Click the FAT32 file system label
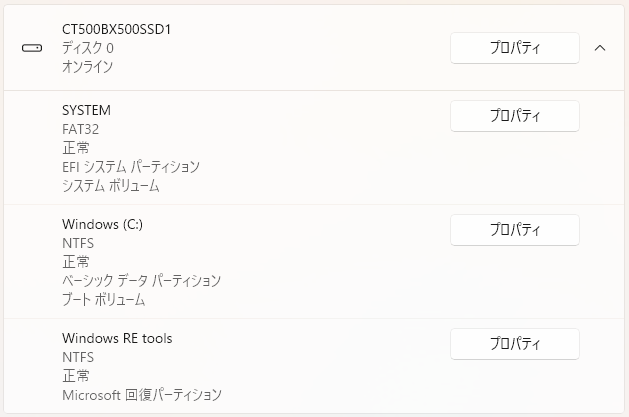The width and height of the screenshot is (629, 417). click(x=80, y=129)
